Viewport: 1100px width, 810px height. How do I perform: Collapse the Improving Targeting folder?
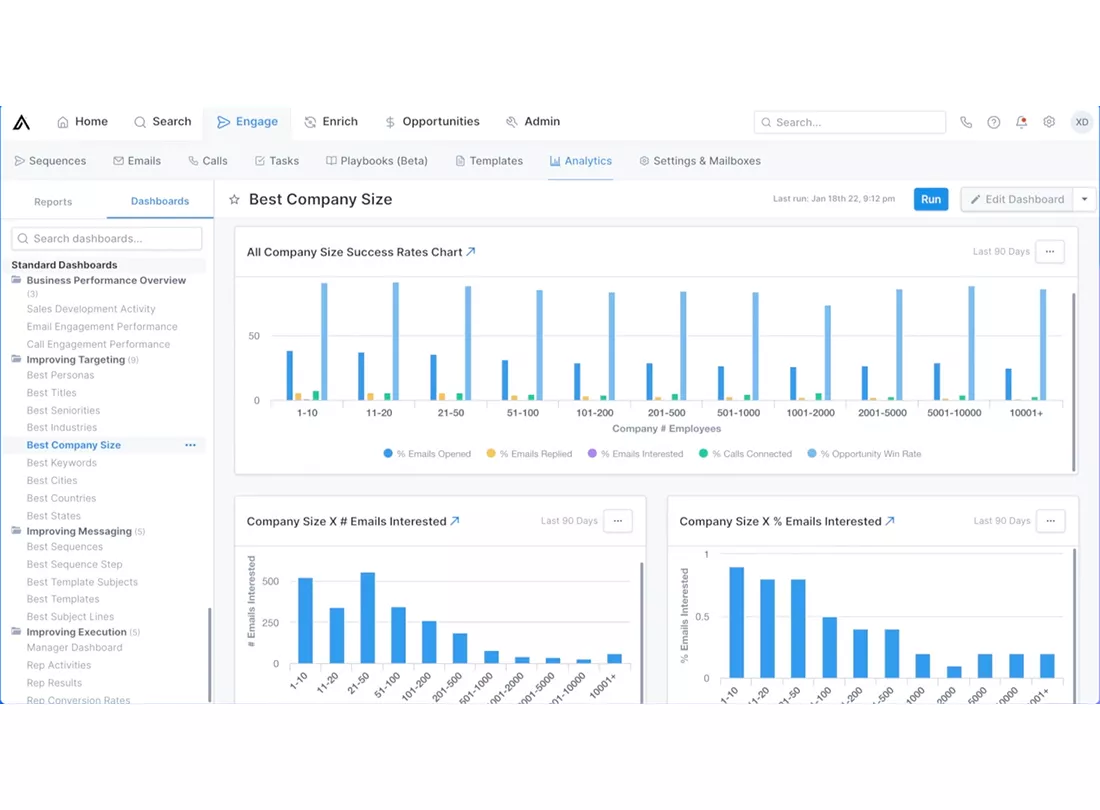coord(16,359)
